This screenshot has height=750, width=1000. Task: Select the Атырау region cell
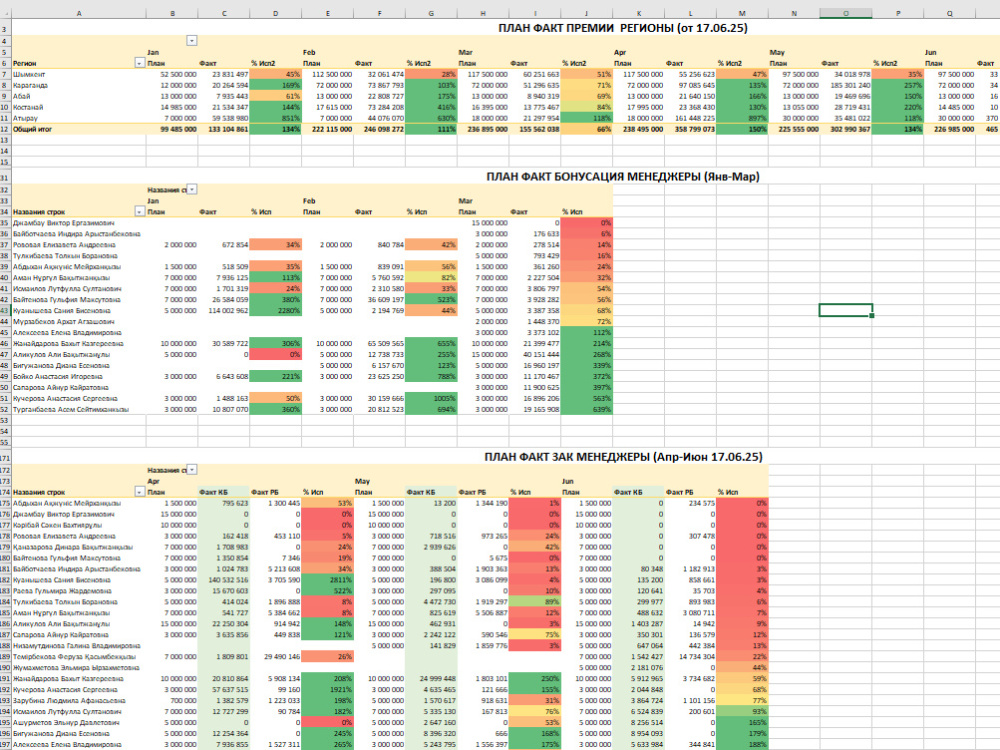click(x=79, y=118)
